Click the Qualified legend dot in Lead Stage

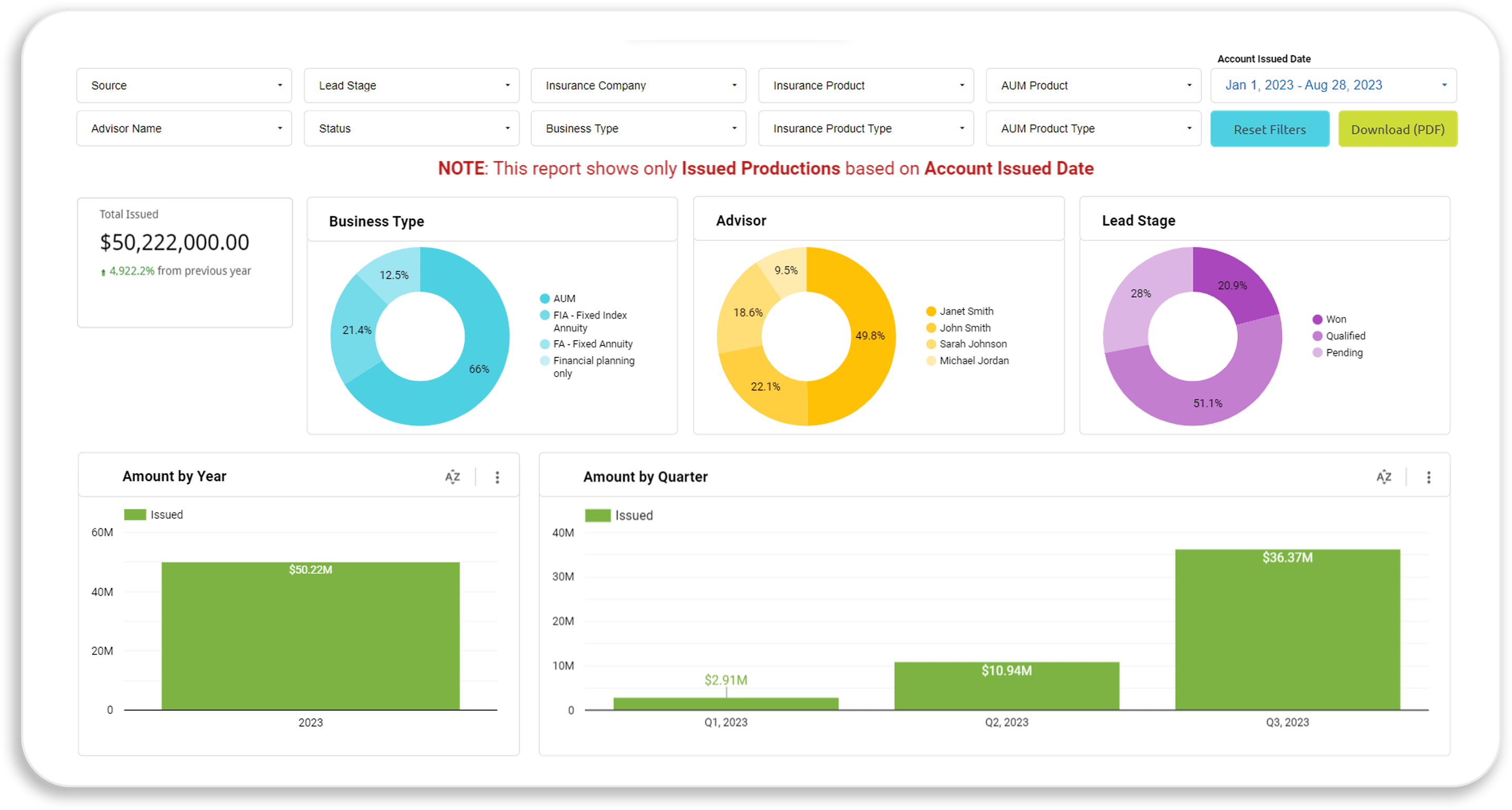tap(1317, 336)
